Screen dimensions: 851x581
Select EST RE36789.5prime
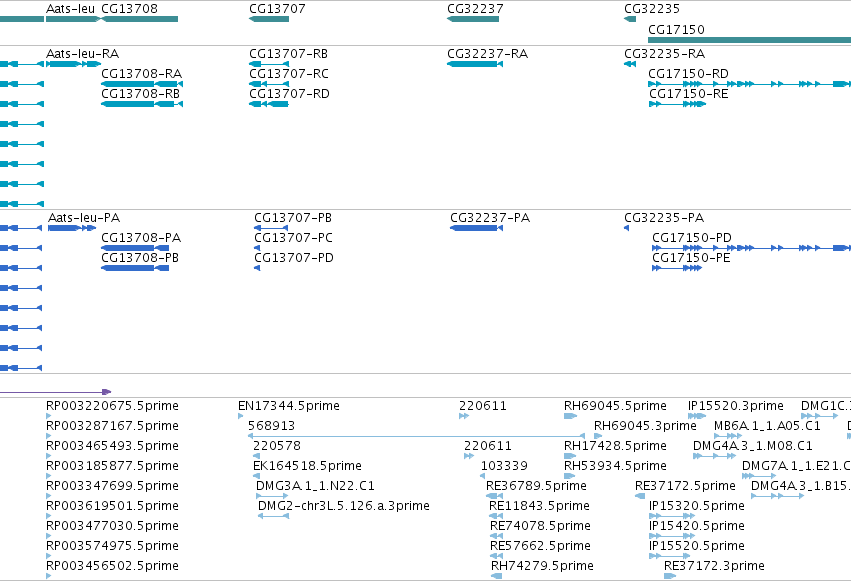click(x=494, y=496)
